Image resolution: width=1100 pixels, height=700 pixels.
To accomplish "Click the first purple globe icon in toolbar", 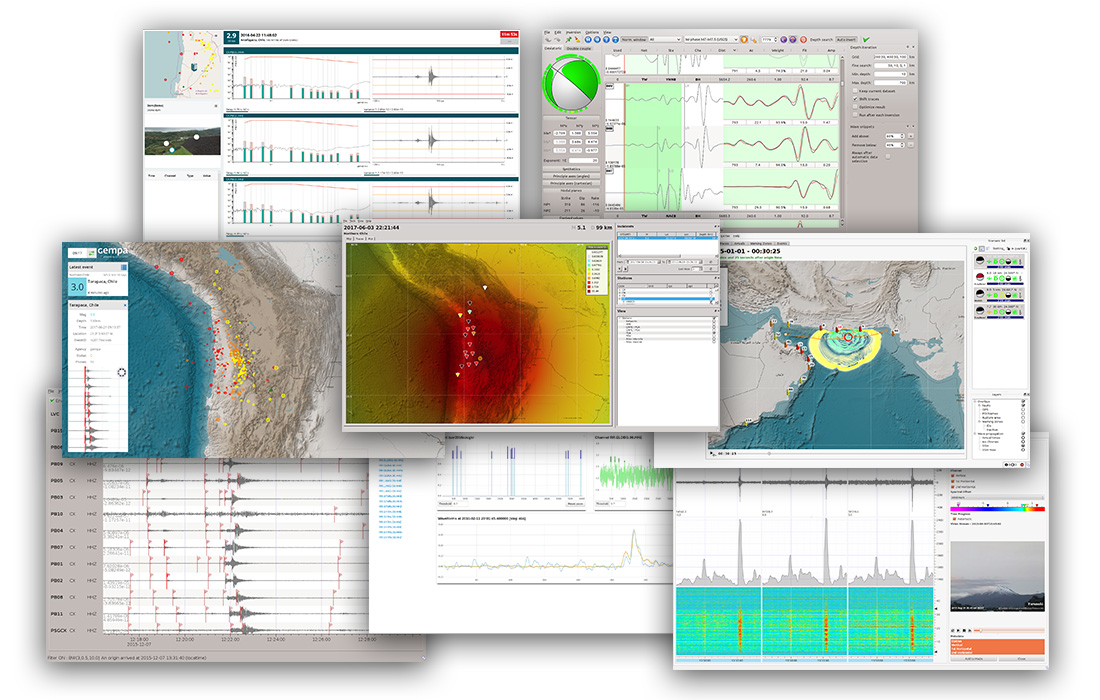I will [783, 39].
